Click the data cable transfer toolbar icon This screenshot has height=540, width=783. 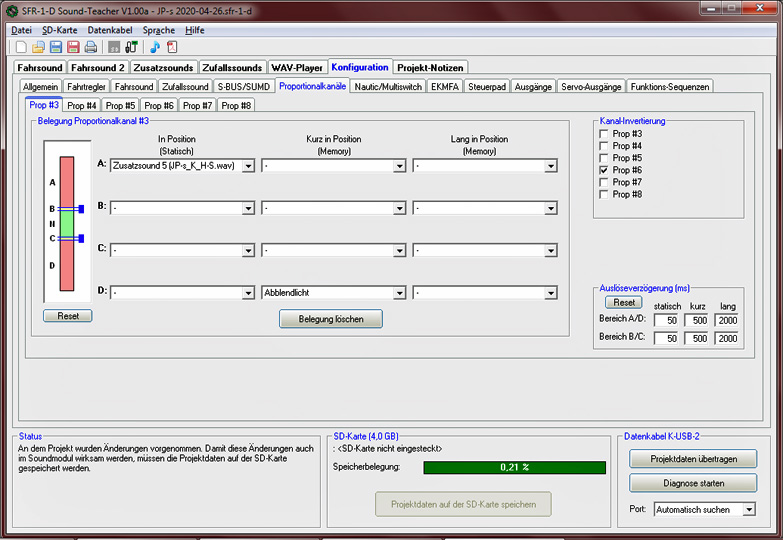click(131, 47)
